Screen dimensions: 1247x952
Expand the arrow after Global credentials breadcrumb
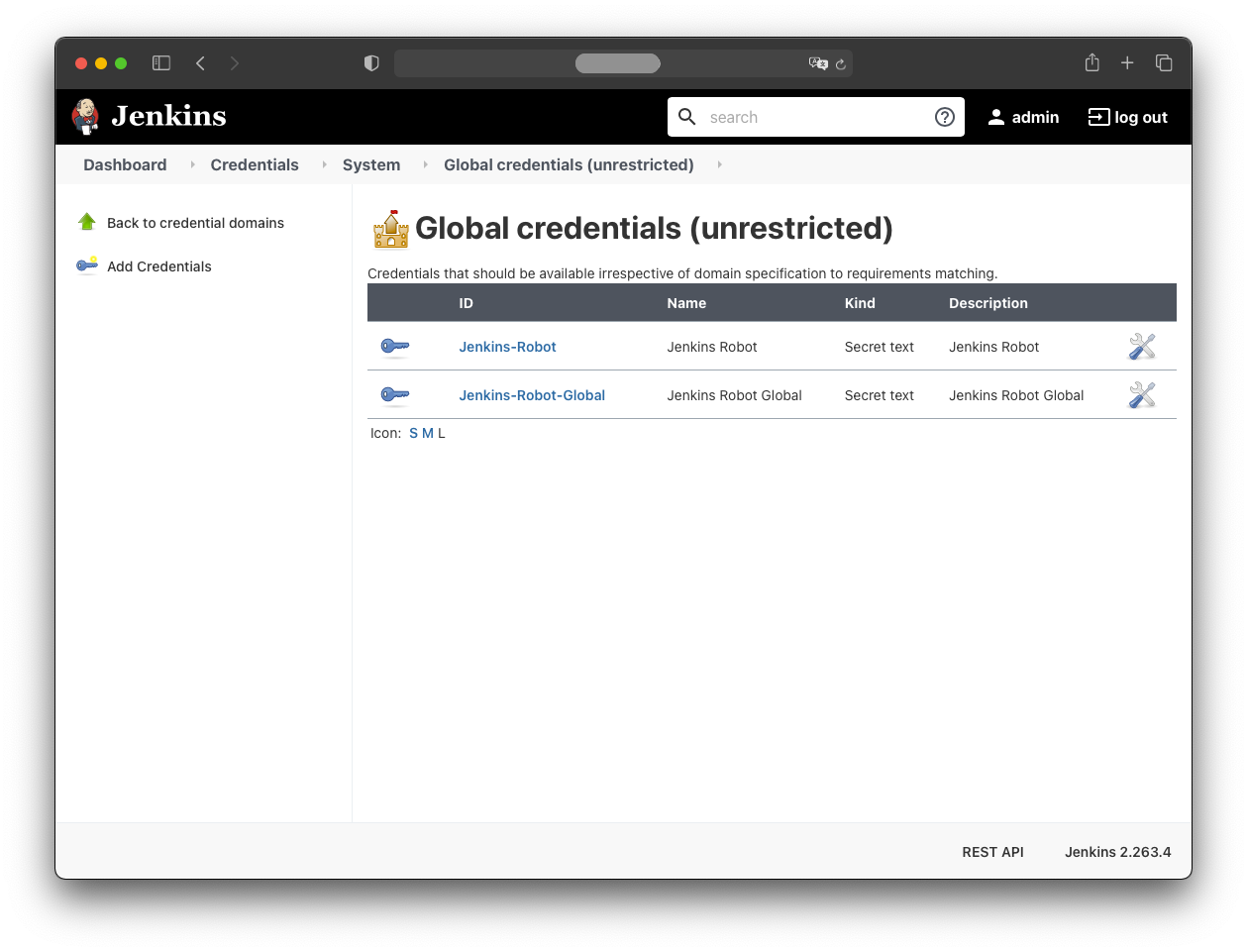[x=719, y=164]
